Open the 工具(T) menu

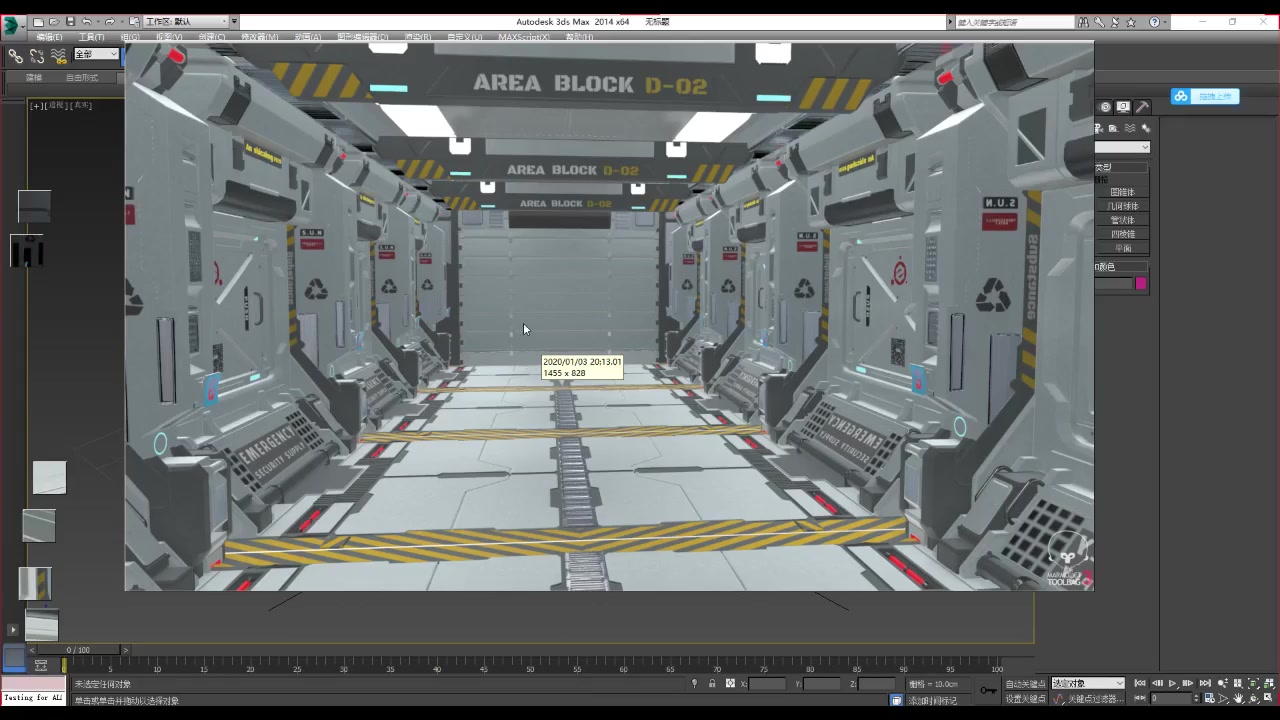pos(91,37)
